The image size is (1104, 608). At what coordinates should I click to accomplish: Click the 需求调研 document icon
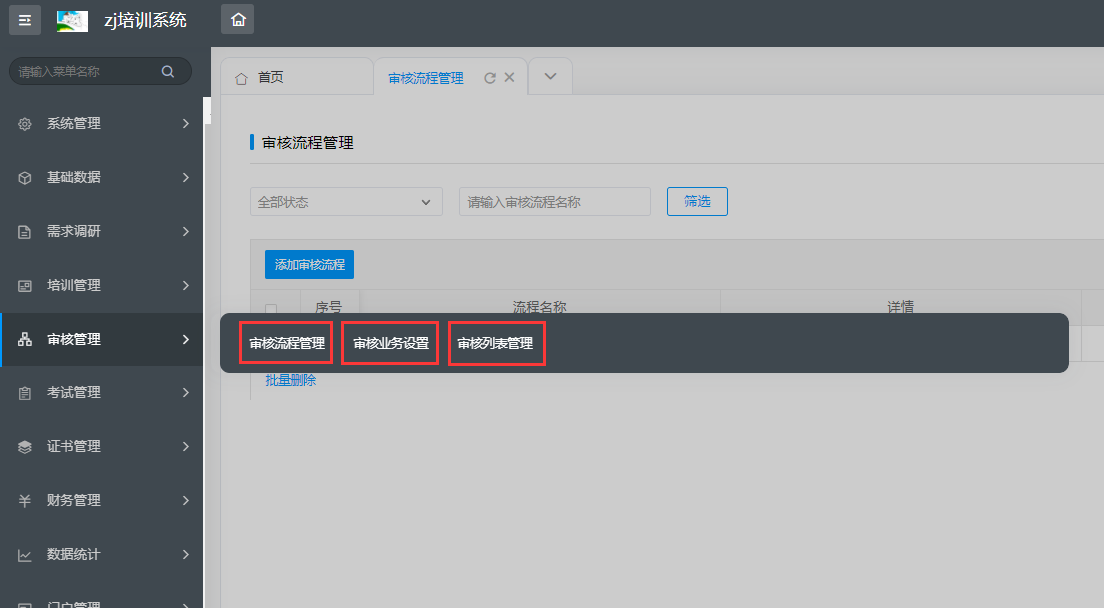pos(25,232)
